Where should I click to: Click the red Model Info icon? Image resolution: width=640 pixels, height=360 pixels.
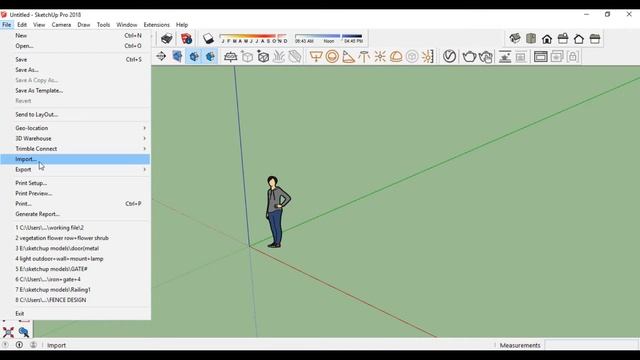[186, 39]
